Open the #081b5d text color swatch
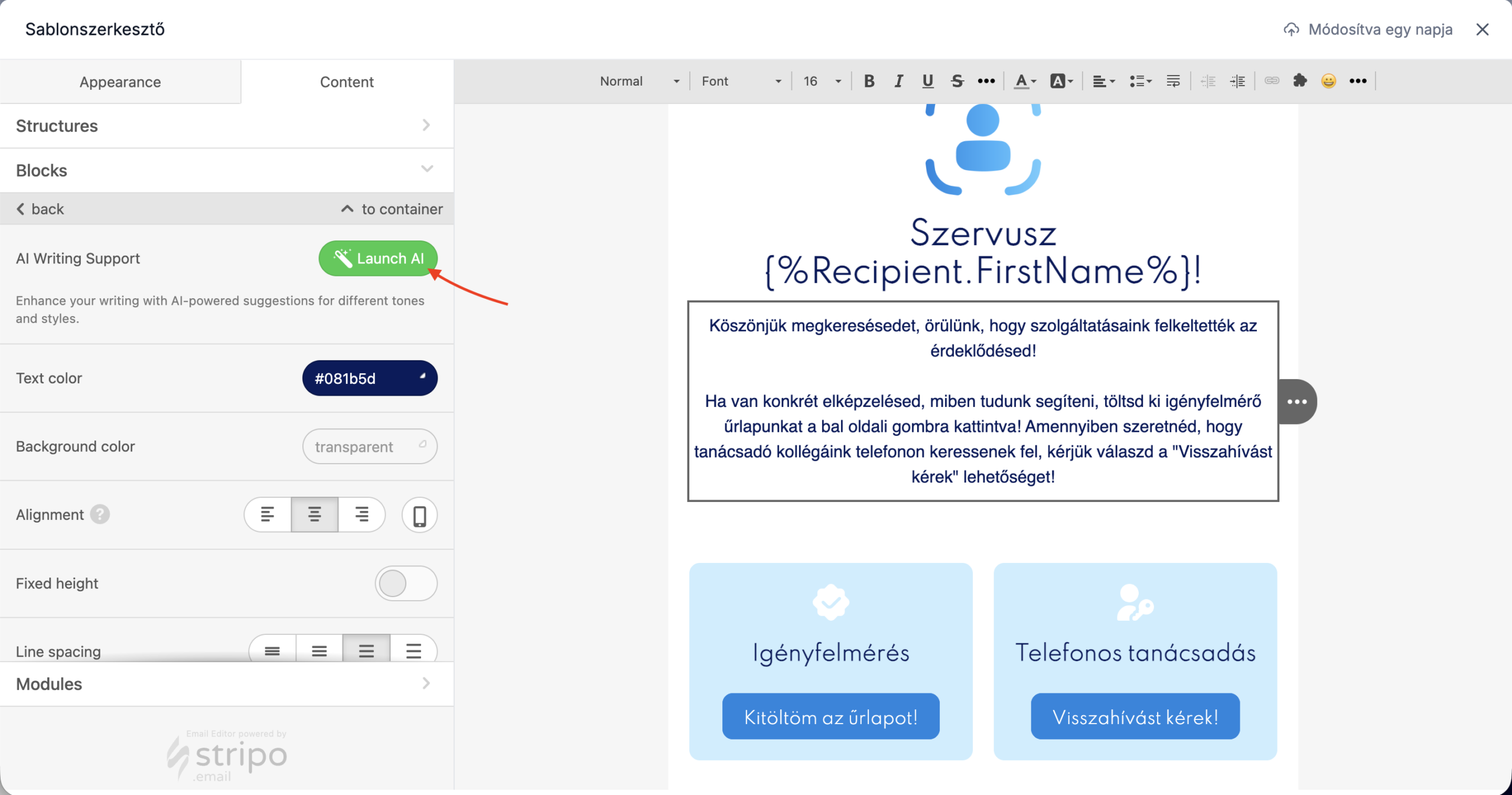 pos(370,379)
